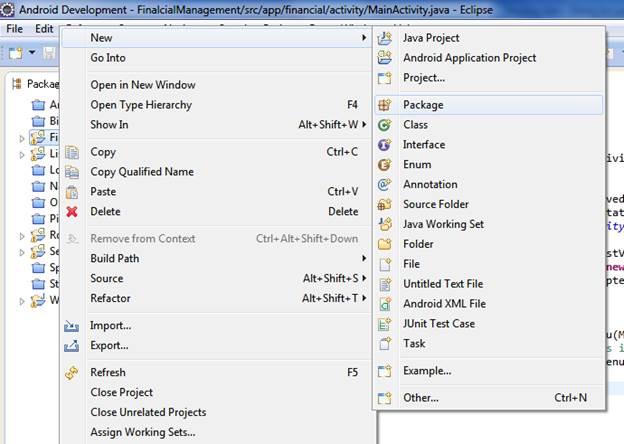This screenshot has width=624, height=444.
Task: Select Open in New Window
Action: 215,85
